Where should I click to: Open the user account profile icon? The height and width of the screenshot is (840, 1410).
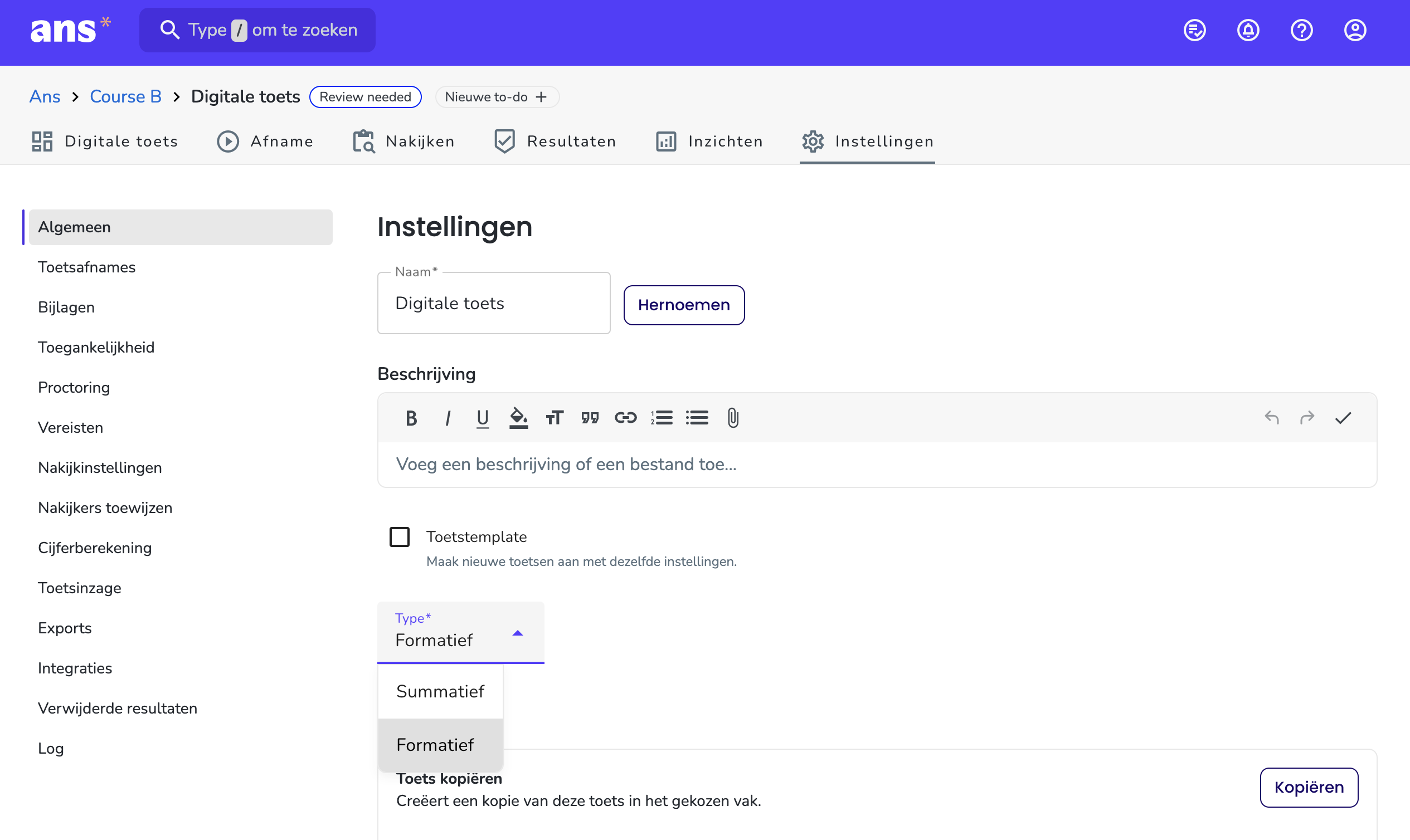tap(1355, 30)
